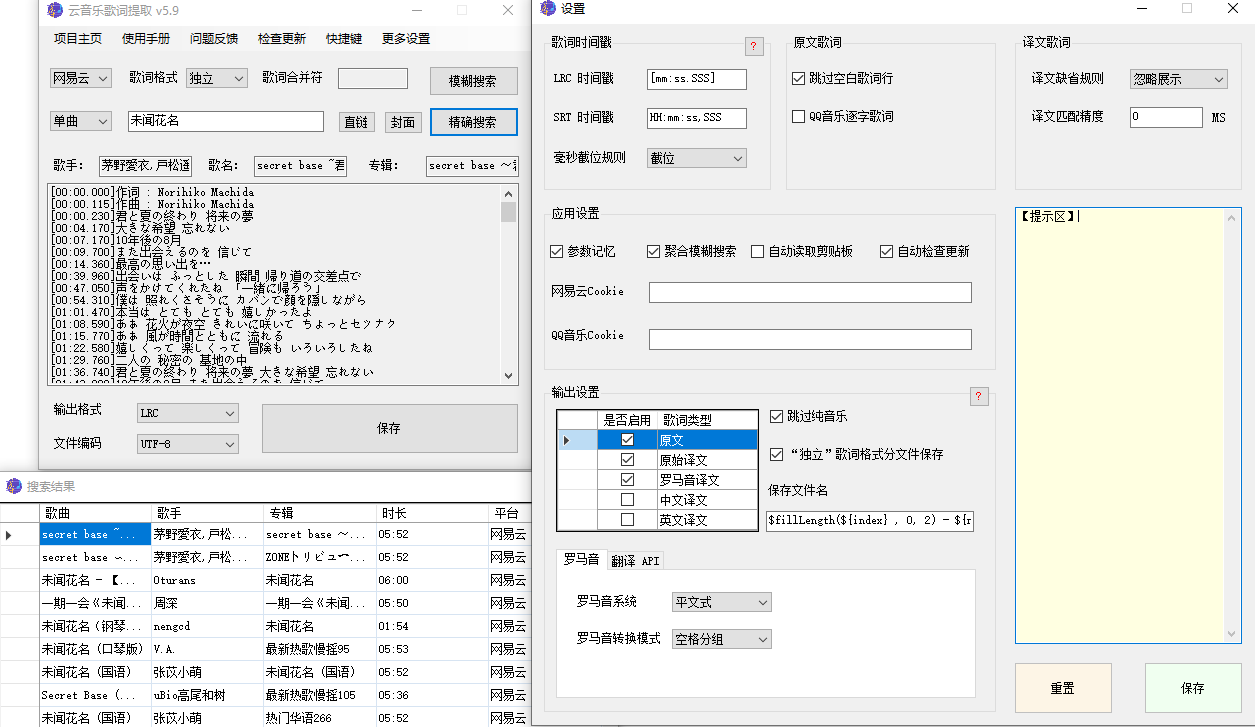Open the 罗马音转换模式 空格分组 dropdown
The height and width of the screenshot is (727, 1255).
click(722, 639)
